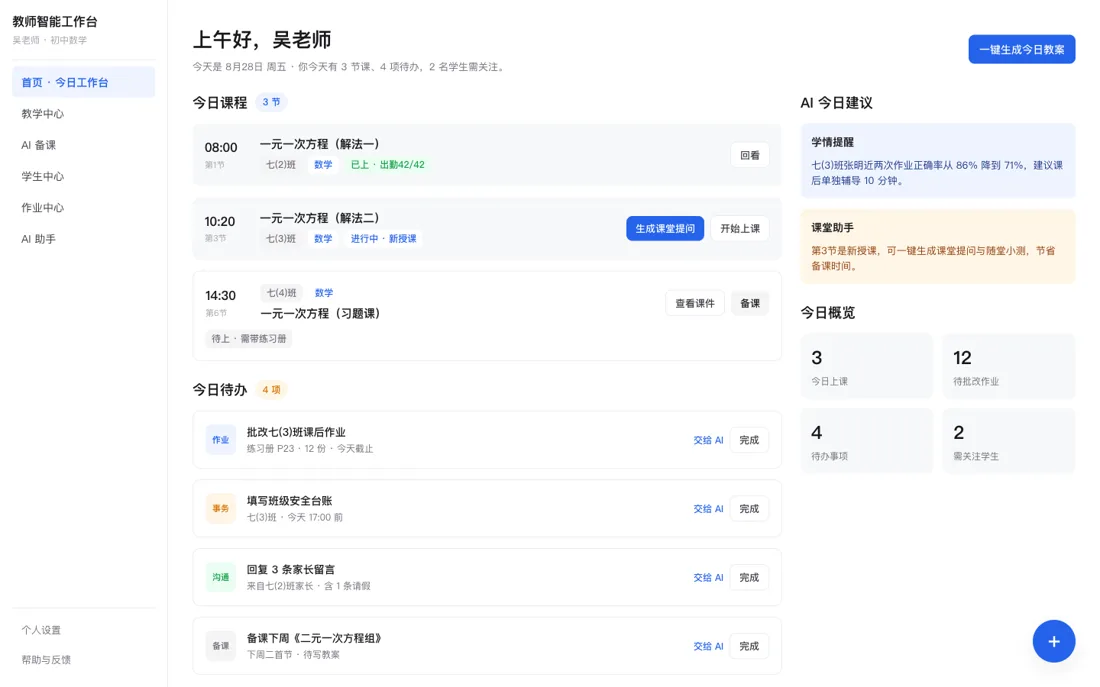Click the 沟通 tag icon on parent messages task

220,578
